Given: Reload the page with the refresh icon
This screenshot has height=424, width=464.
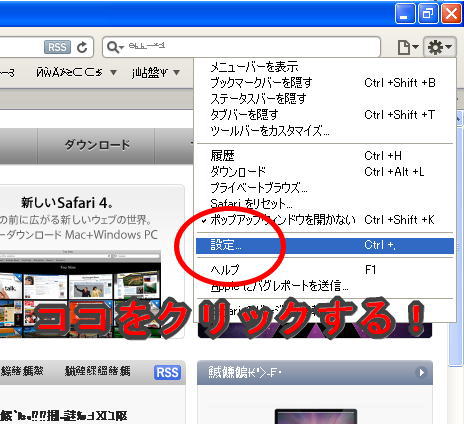Looking at the screenshot, I should point(82,47).
